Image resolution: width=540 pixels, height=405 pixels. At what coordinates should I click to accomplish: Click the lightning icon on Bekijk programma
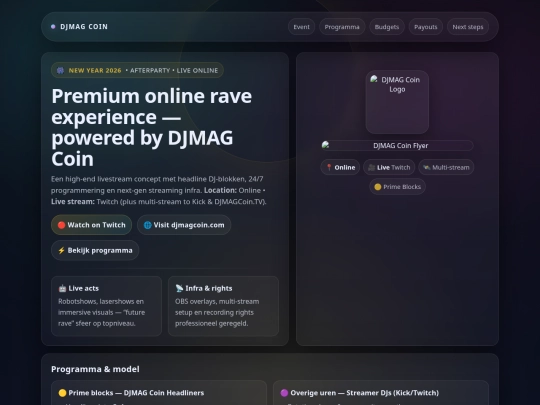(61, 250)
